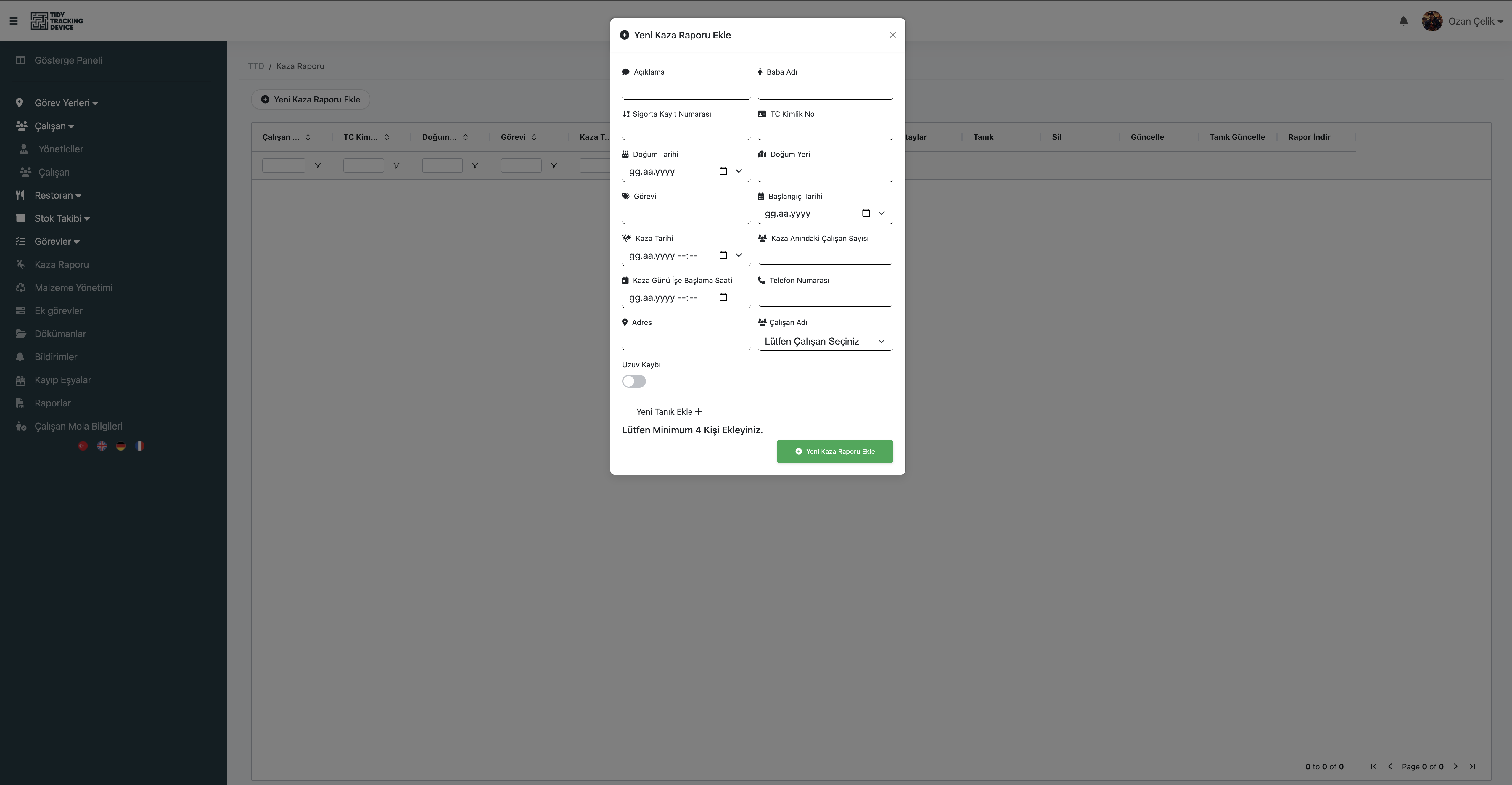Open Dökümanlar sidebar item
1512x785 pixels.
[x=60, y=334]
